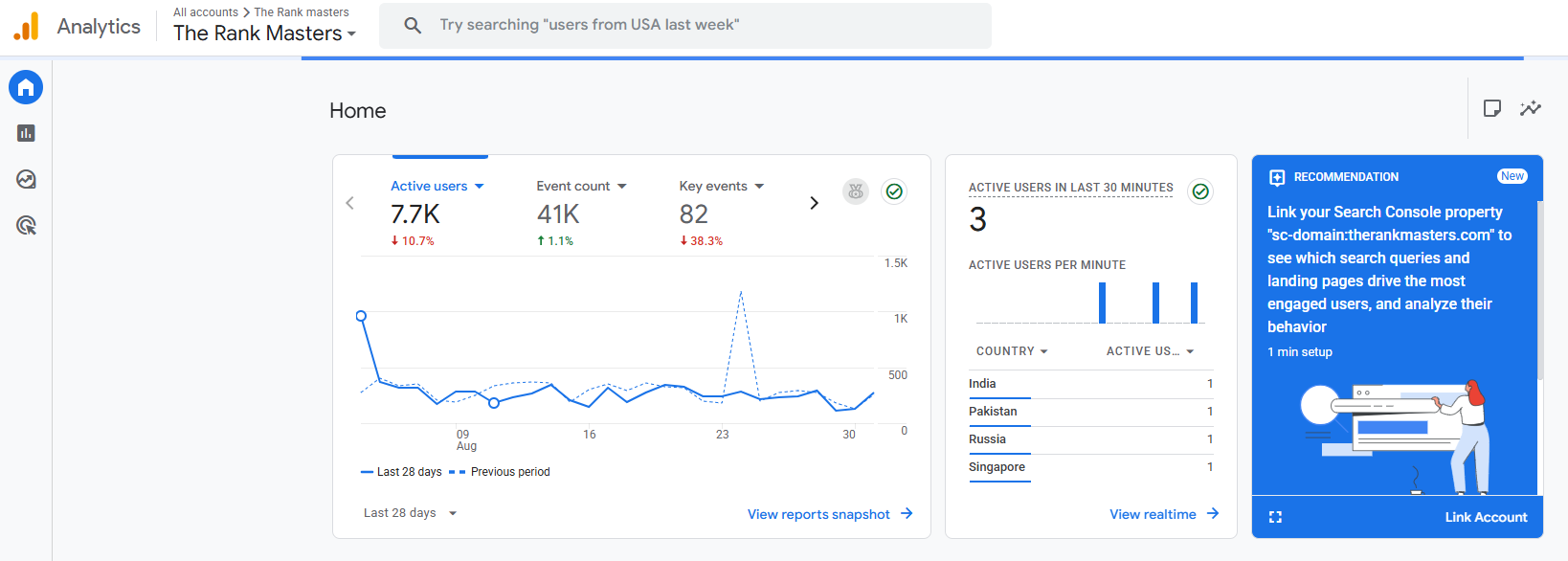
Task: Click the Link Account button
Action: (x=1486, y=517)
